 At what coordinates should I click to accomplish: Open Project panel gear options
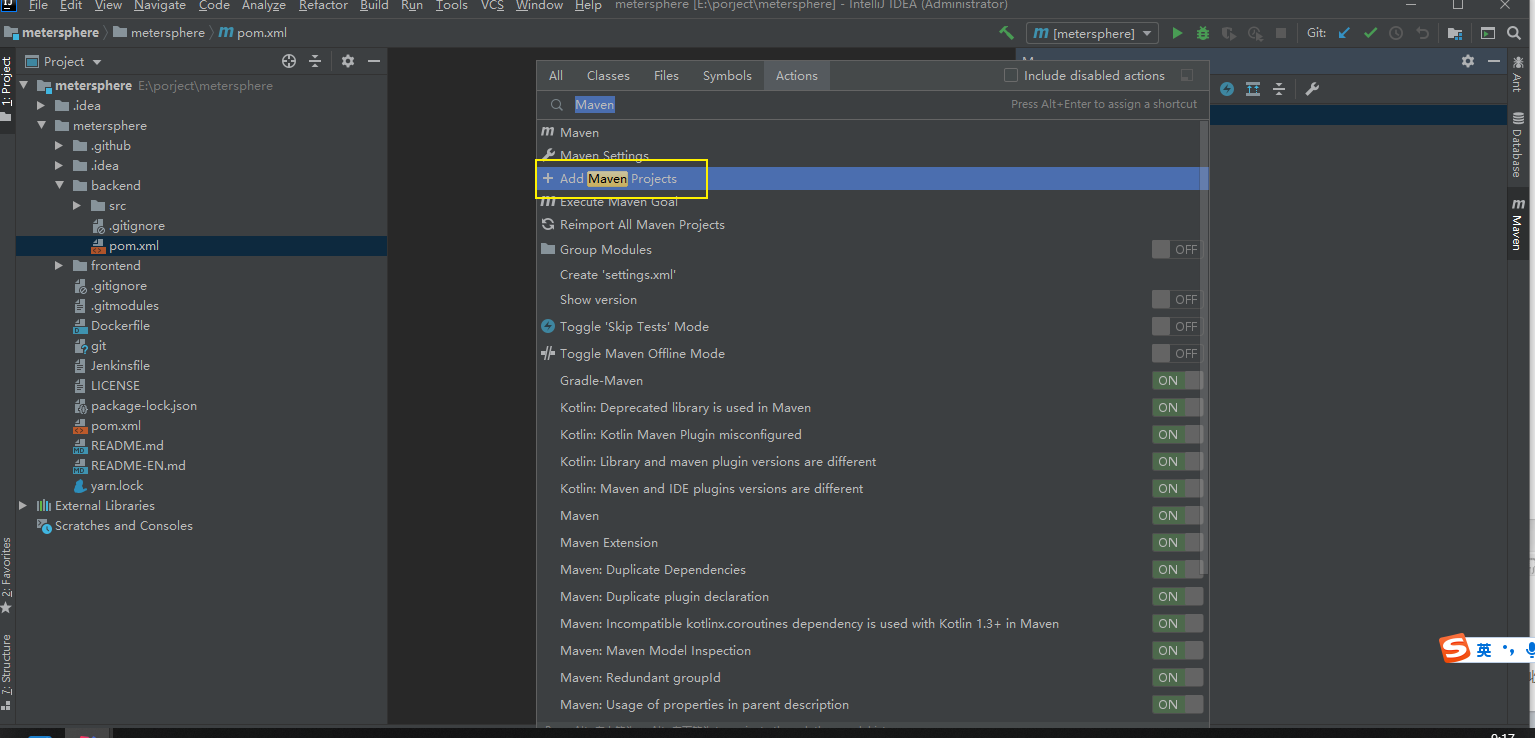click(347, 61)
